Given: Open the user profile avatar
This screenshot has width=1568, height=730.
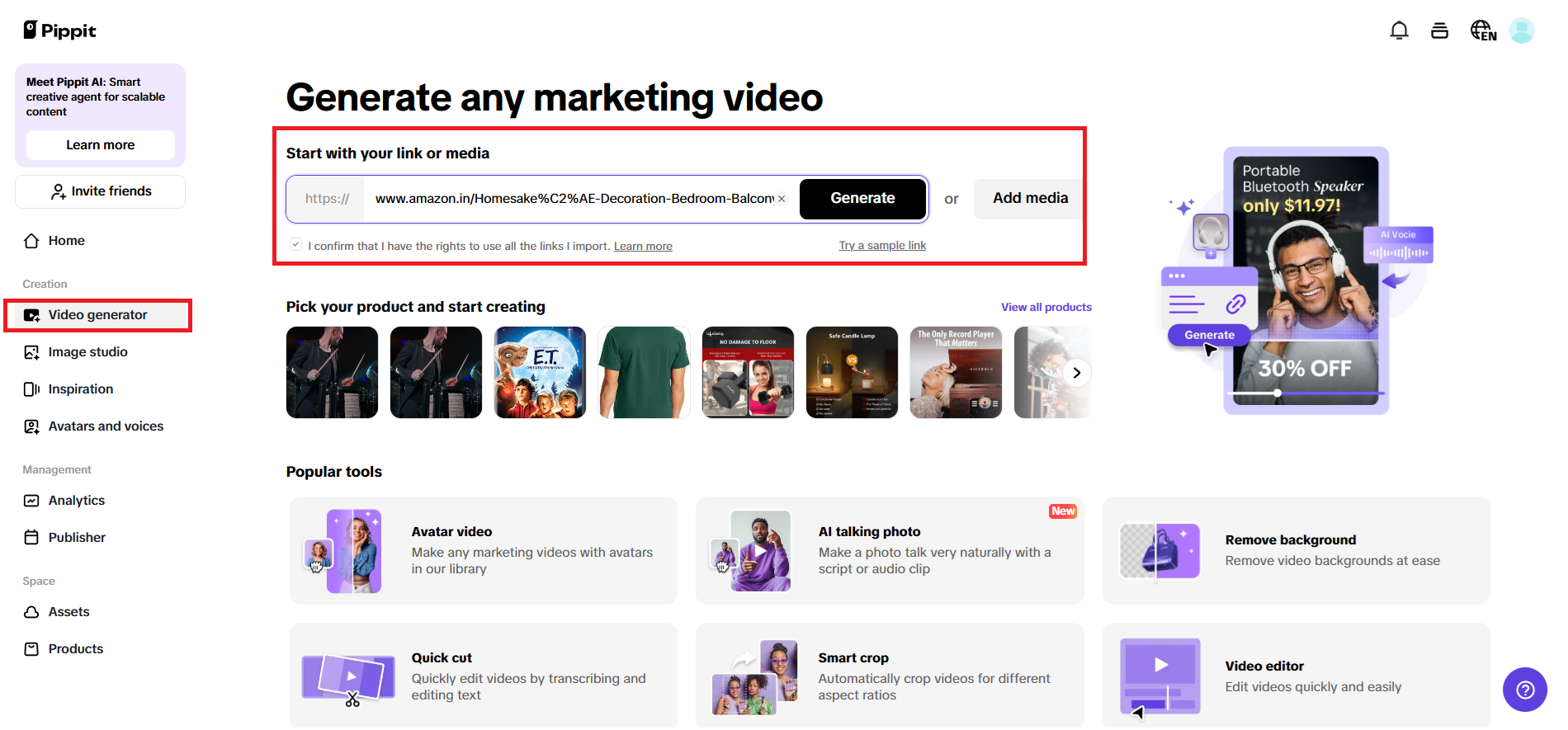Looking at the screenshot, I should pos(1521,31).
